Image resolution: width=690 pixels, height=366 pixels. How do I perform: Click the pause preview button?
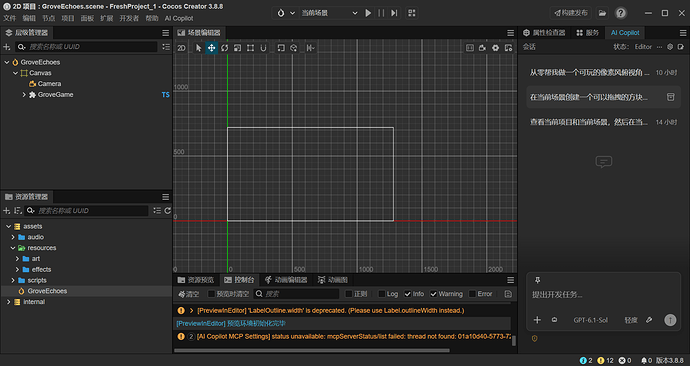click(x=381, y=13)
